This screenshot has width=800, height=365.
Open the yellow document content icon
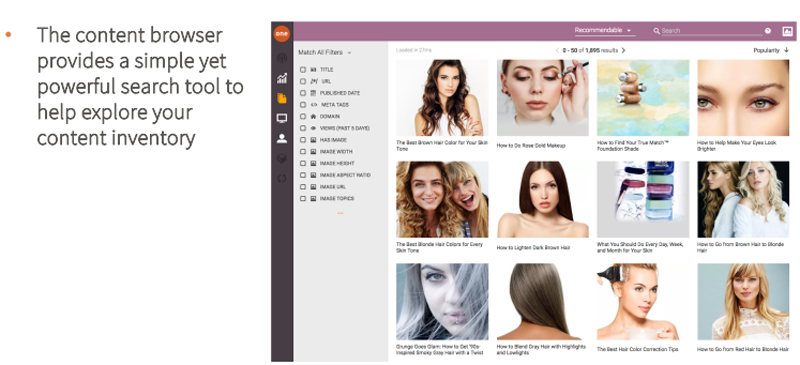coord(282,98)
